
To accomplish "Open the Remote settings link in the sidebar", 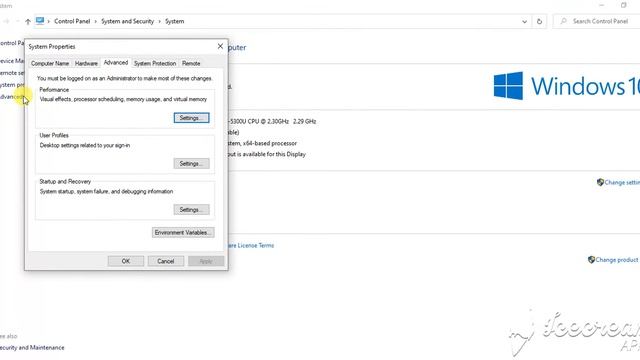I will (12, 73).
